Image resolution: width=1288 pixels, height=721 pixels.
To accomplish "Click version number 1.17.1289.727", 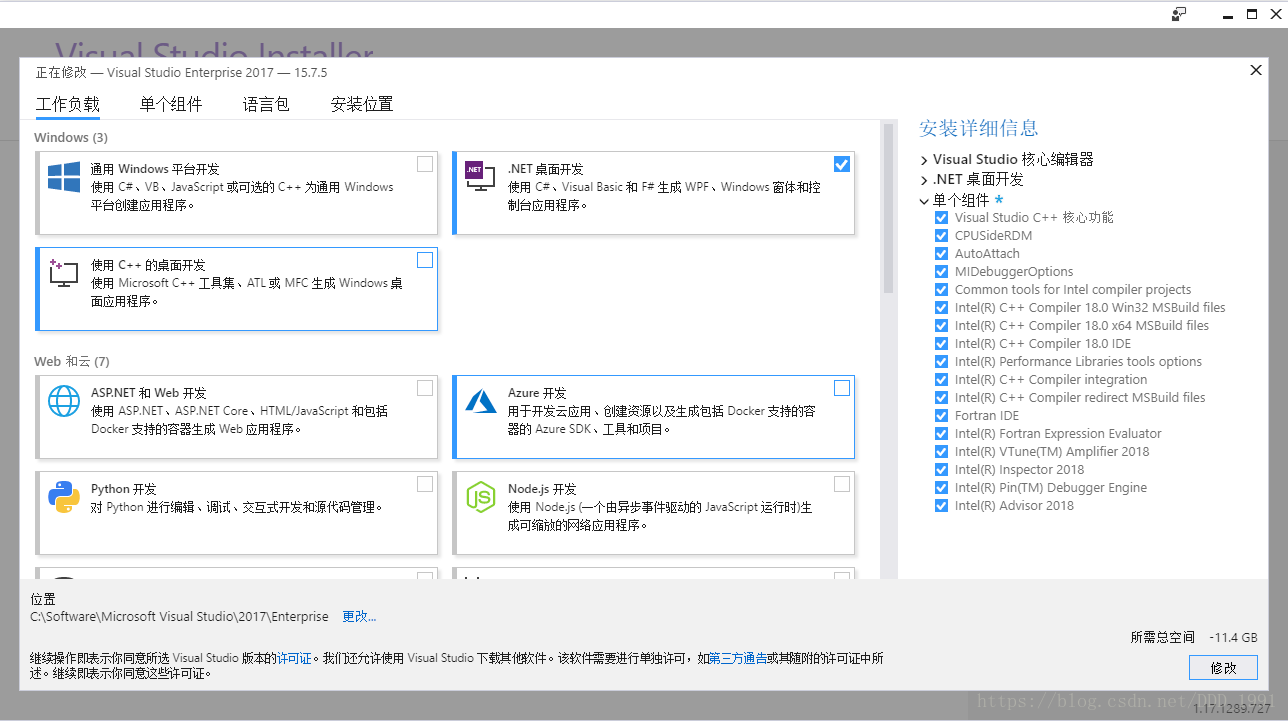I will point(1231,708).
